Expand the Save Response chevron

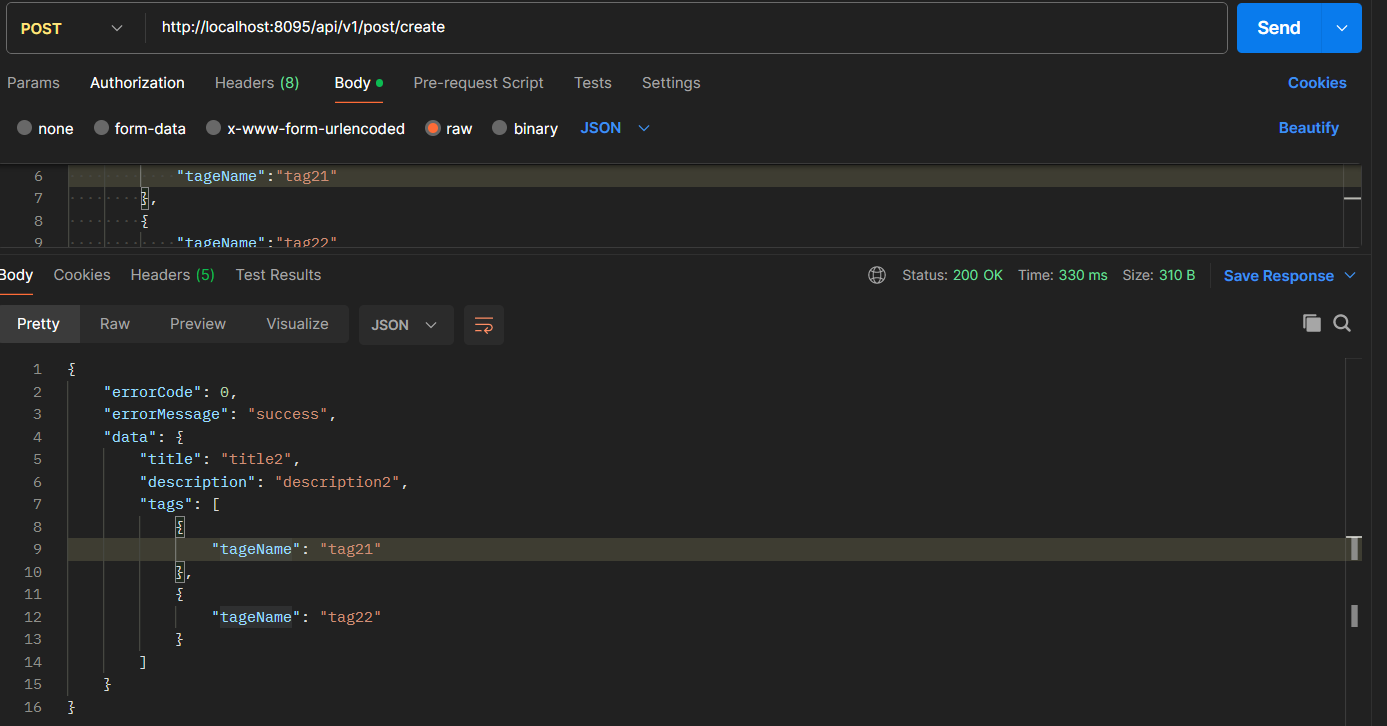pyautogui.click(x=1350, y=275)
